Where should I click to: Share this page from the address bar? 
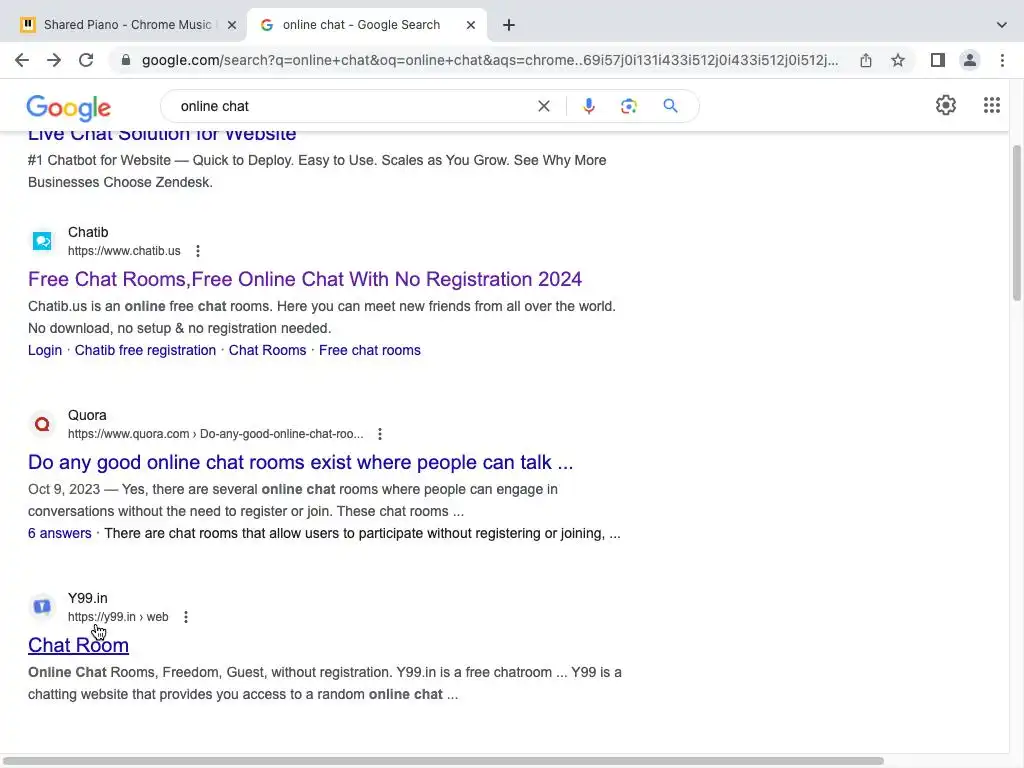pos(866,60)
